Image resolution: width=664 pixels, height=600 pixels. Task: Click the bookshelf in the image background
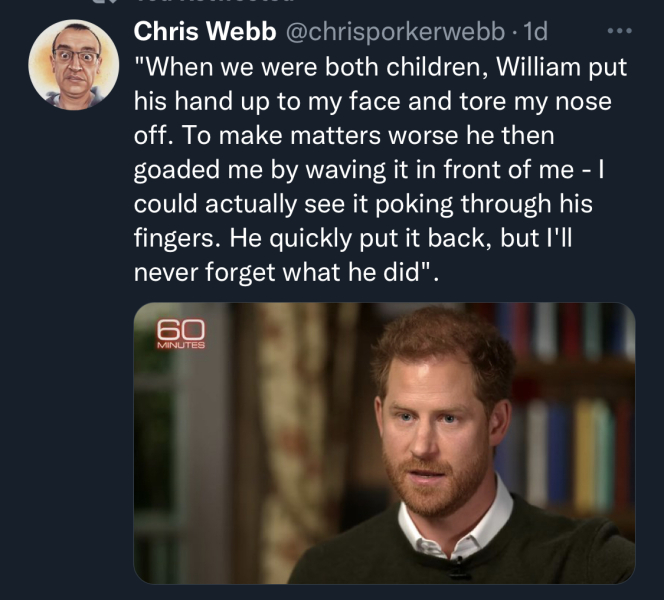click(575, 420)
